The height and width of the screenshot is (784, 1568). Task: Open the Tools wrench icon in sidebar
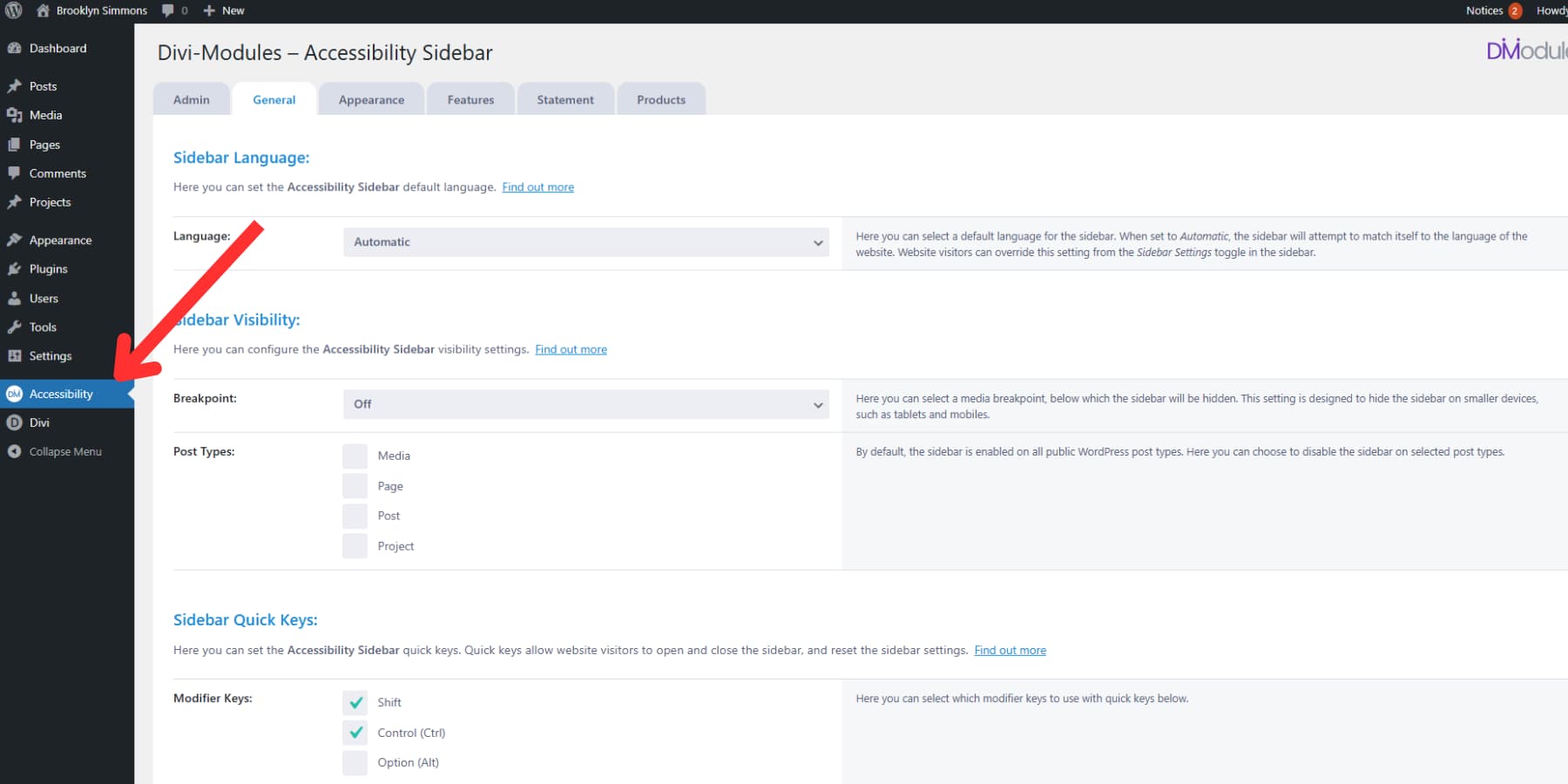click(15, 327)
